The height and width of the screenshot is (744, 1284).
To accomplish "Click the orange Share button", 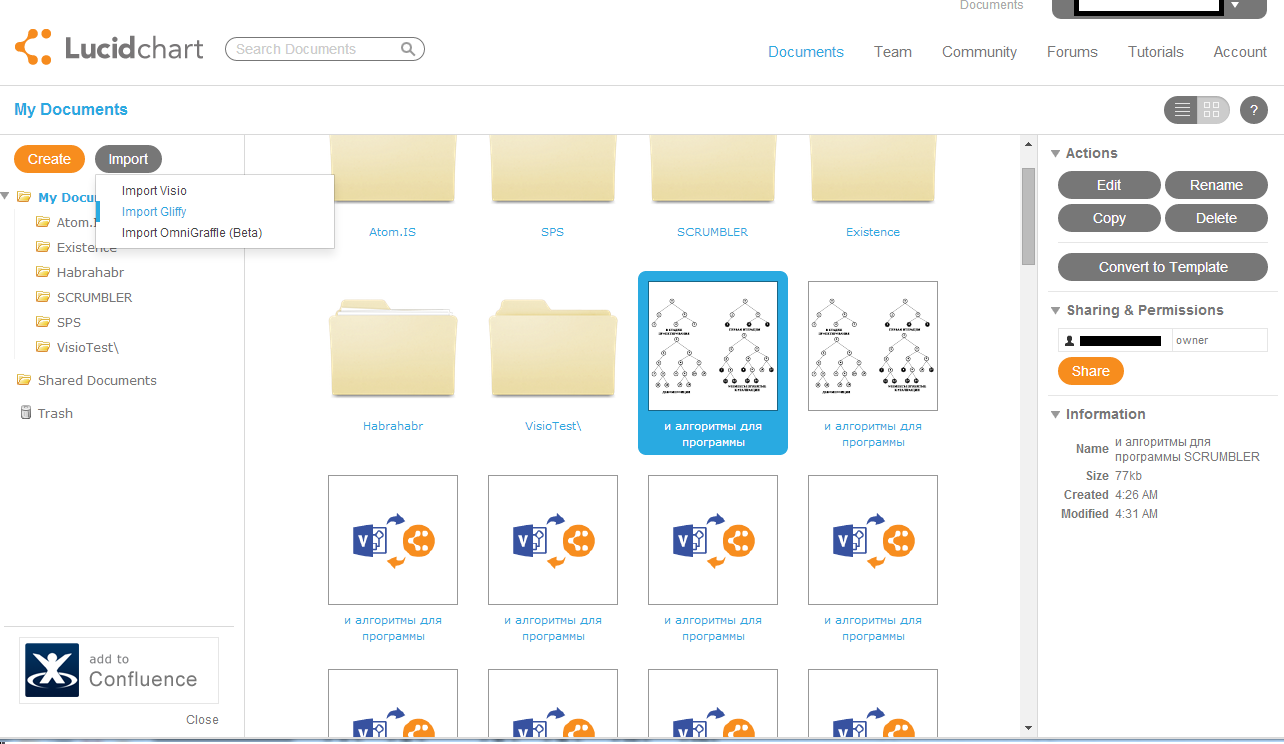I will click(1091, 371).
